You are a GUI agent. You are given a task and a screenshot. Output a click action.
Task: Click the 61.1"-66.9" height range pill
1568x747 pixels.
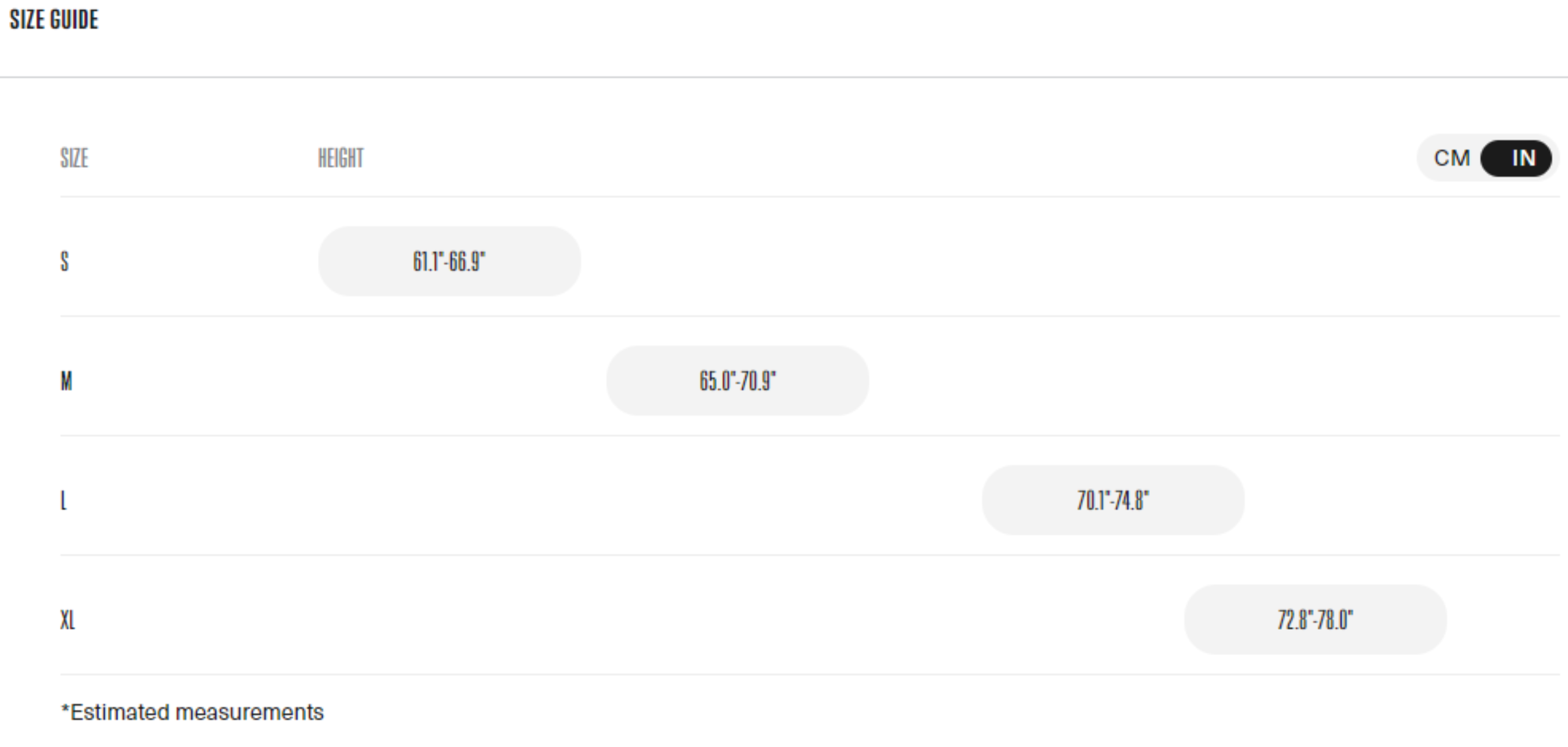[449, 262]
